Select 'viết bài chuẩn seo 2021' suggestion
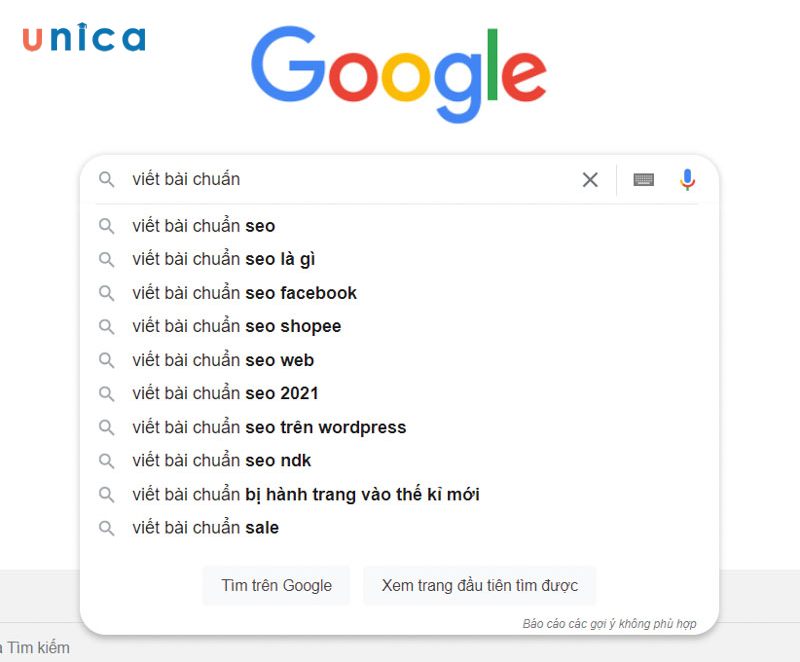Screen dimensions: 800x662 coord(226,393)
